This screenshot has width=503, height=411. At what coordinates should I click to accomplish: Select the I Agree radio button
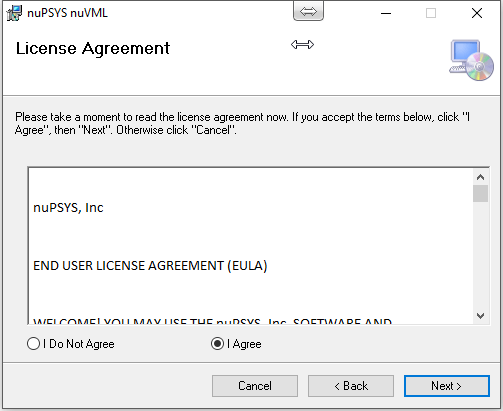(x=217, y=344)
